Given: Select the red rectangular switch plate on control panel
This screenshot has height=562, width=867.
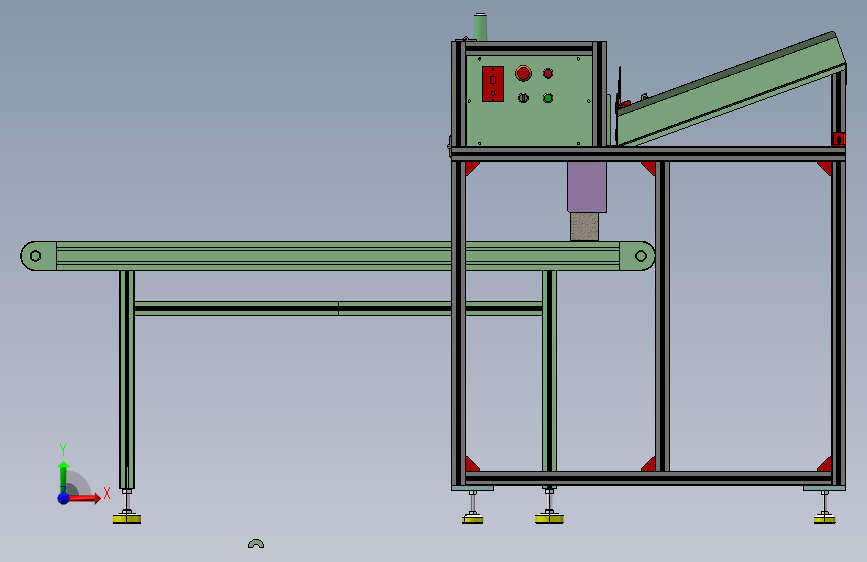Looking at the screenshot, I should pyautogui.click(x=493, y=84).
